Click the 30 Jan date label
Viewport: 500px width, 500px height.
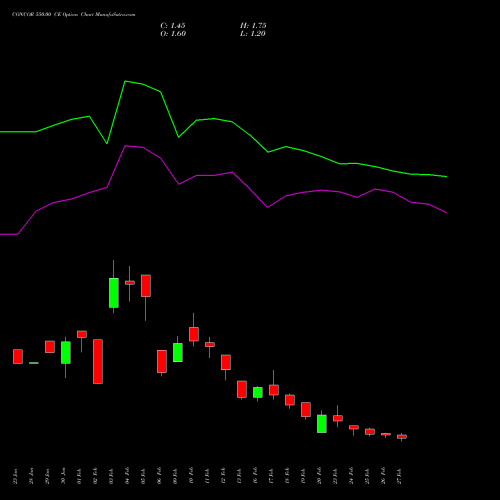[x=63, y=476]
